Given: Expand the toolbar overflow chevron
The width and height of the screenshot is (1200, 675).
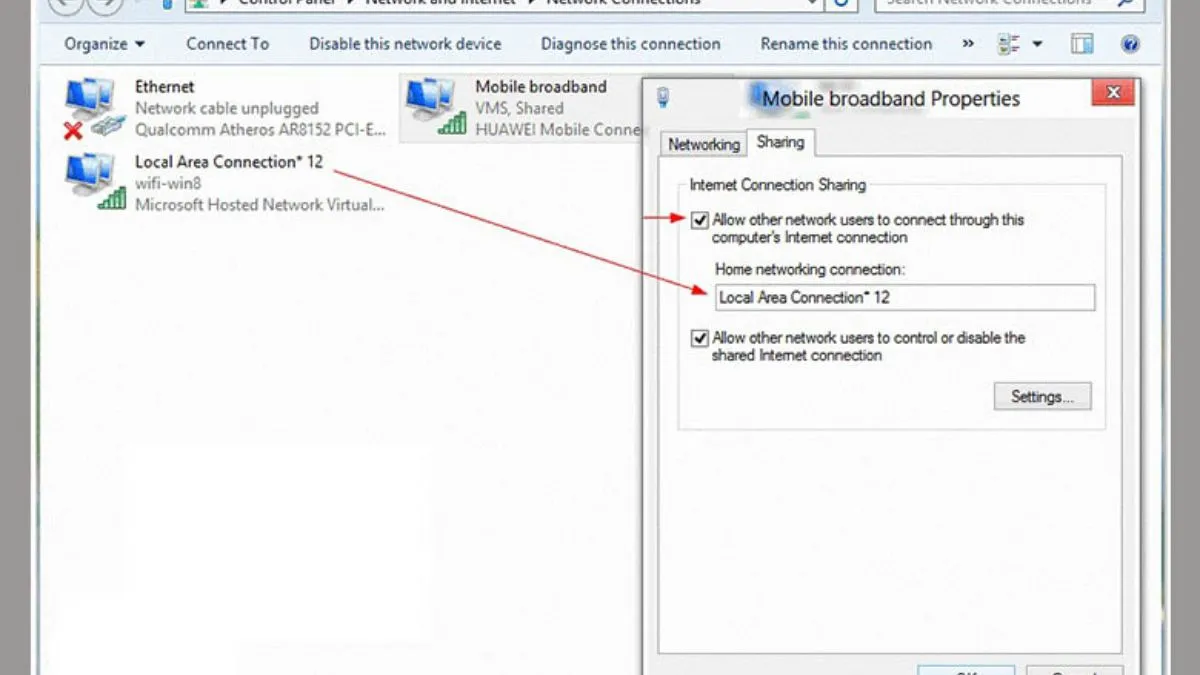Looking at the screenshot, I should pyautogui.click(x=968, y=44).
